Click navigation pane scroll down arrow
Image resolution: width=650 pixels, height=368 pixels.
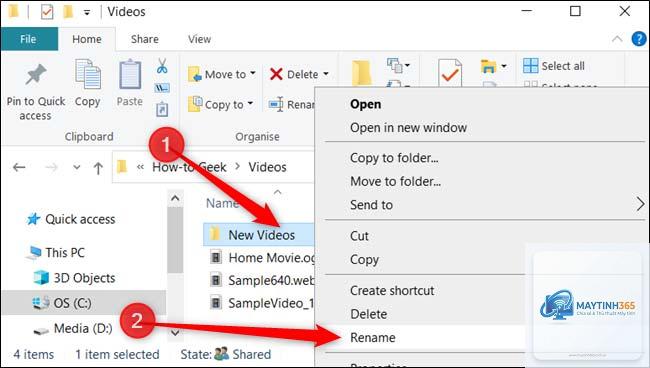click(x=175, y=332)
